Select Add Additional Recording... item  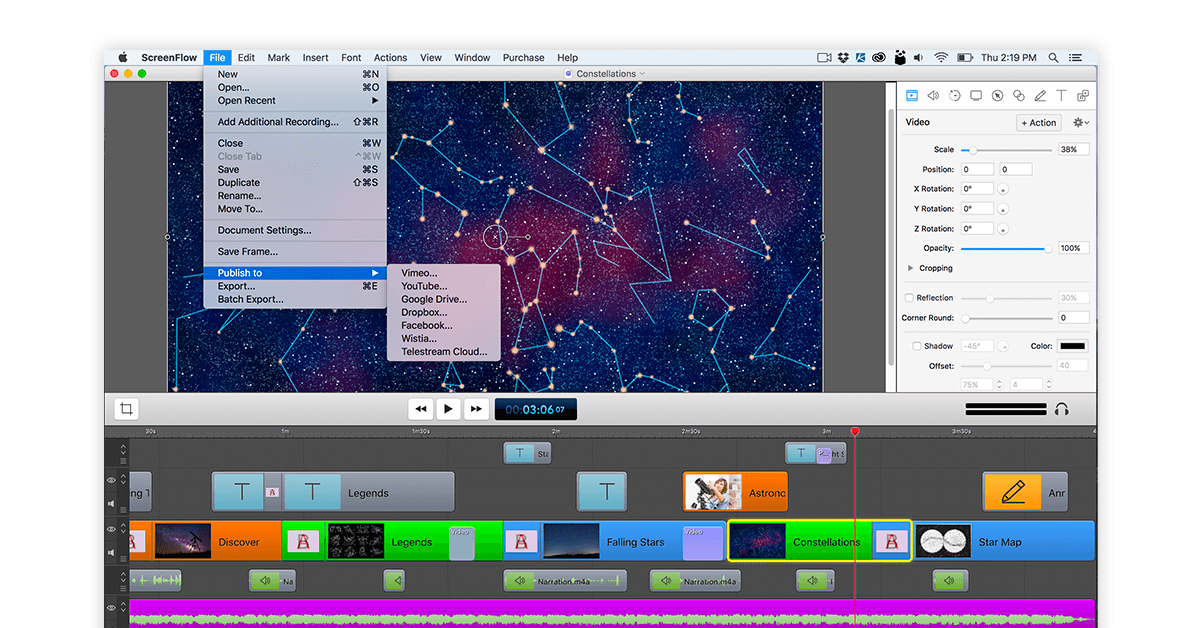(295, 122)
